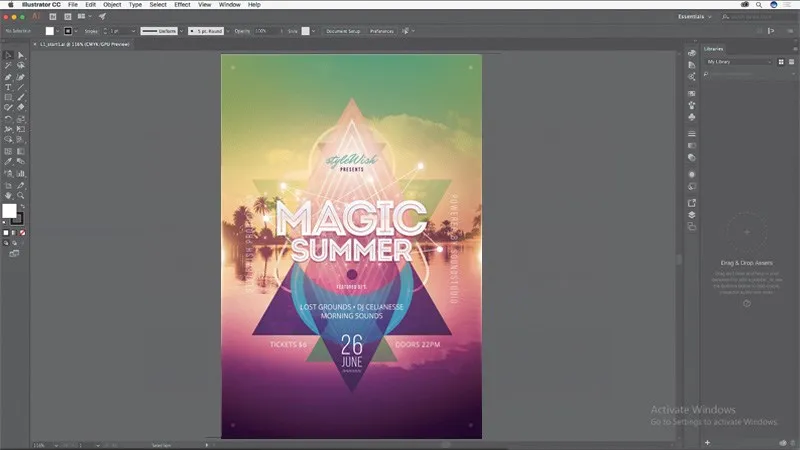The image size is (800, 450).
Task: Select the Column Graph tool
Action: click(x=21, y=174)
